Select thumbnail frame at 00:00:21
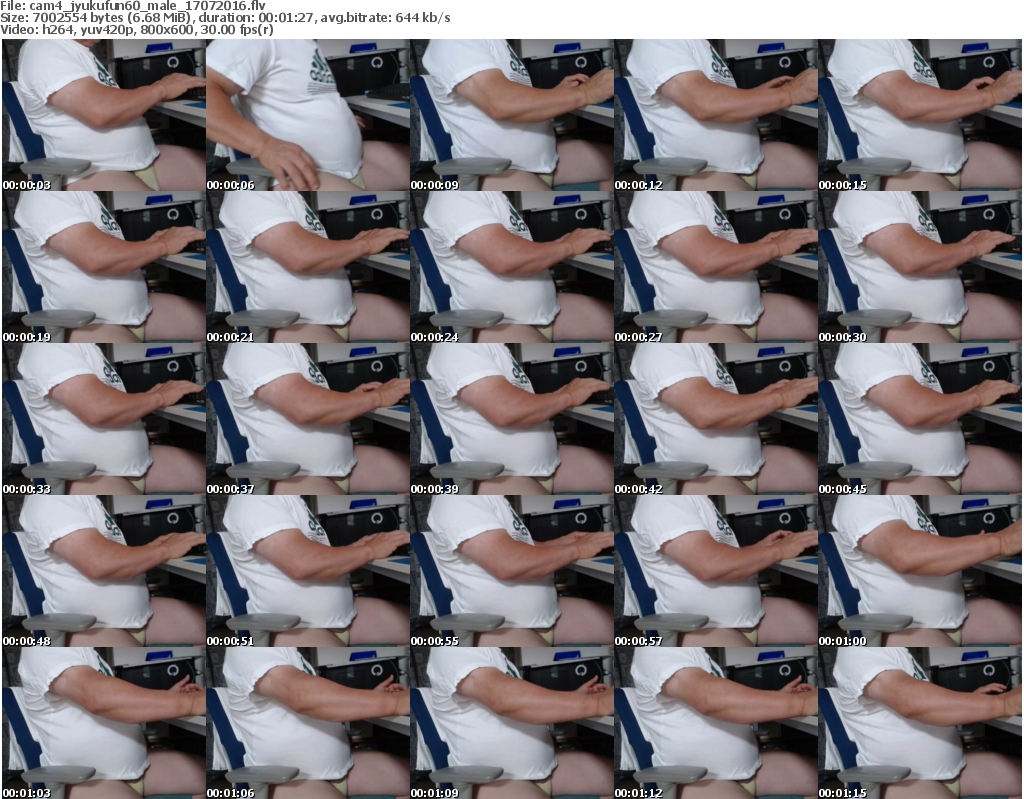Image resolution: width=1024 pixels, height=799 pixels. tap(308, 267)
